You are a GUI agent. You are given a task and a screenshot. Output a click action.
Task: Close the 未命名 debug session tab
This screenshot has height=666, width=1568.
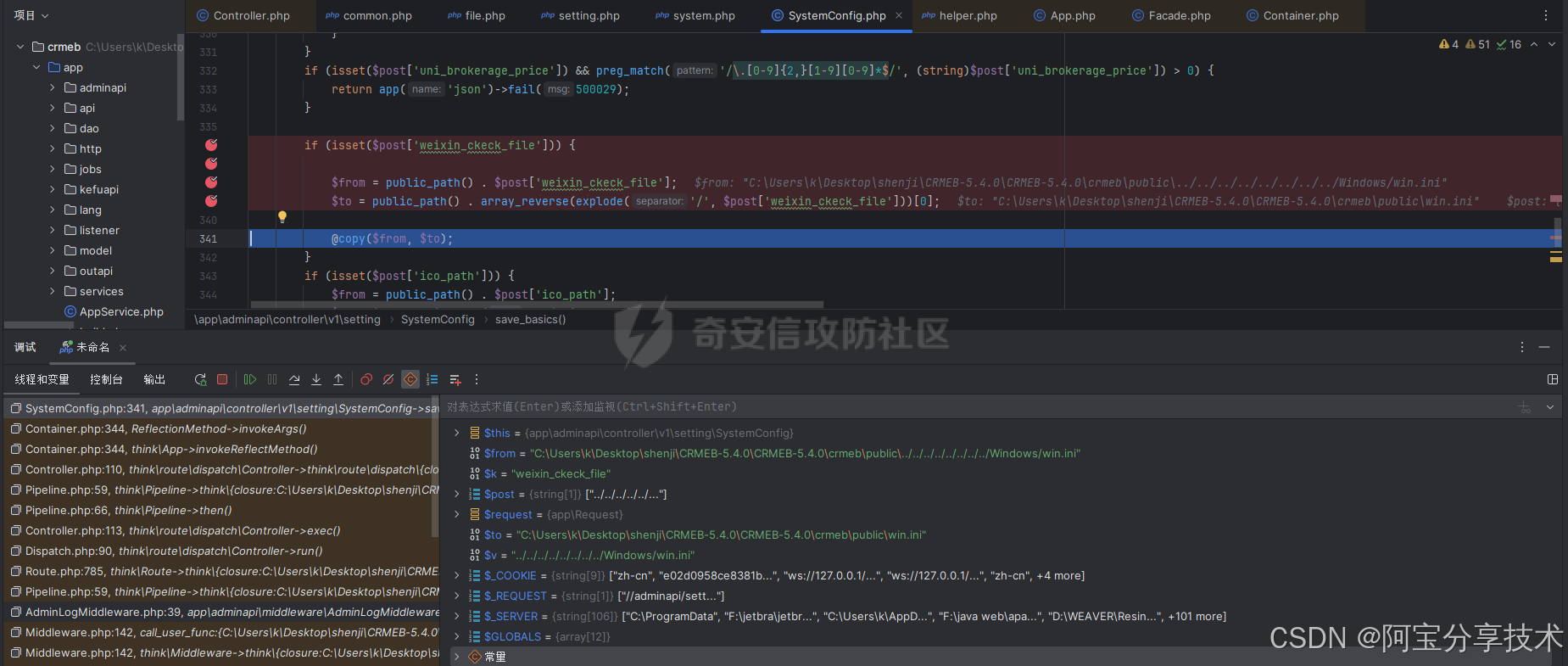123,347
